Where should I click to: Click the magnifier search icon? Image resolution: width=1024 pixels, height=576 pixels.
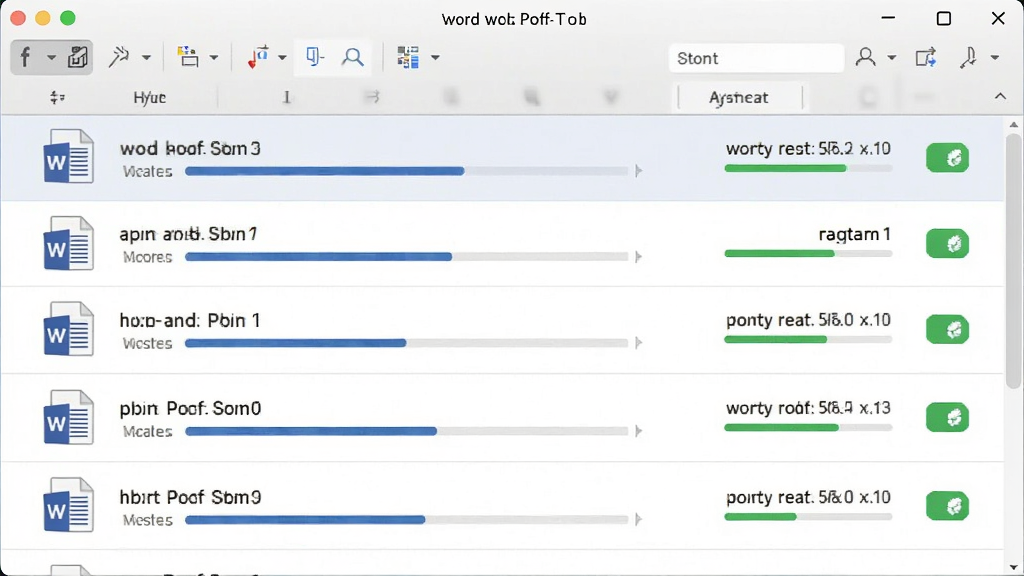pos(353,57)
